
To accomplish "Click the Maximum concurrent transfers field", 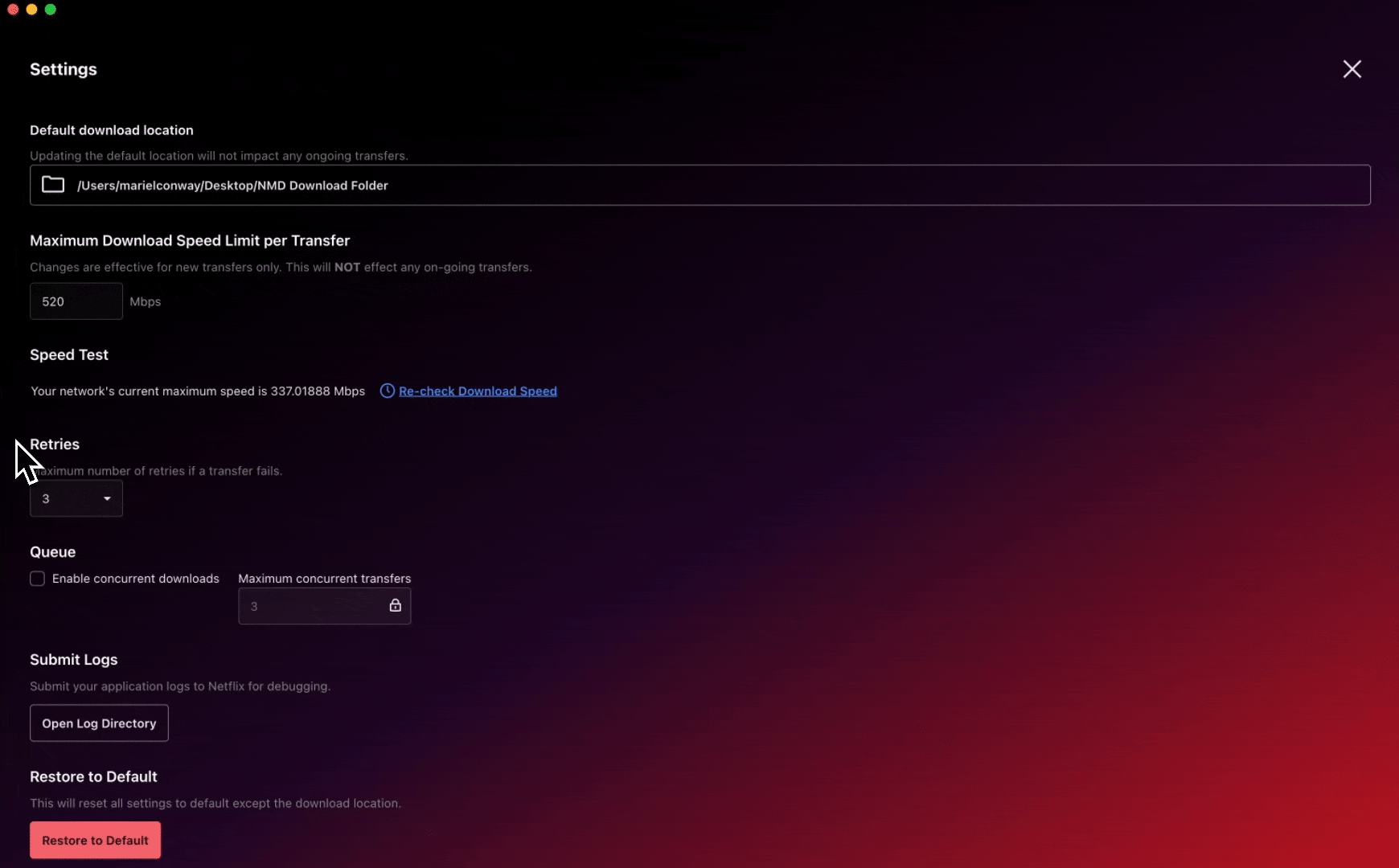I will click(x=325, y=606).
